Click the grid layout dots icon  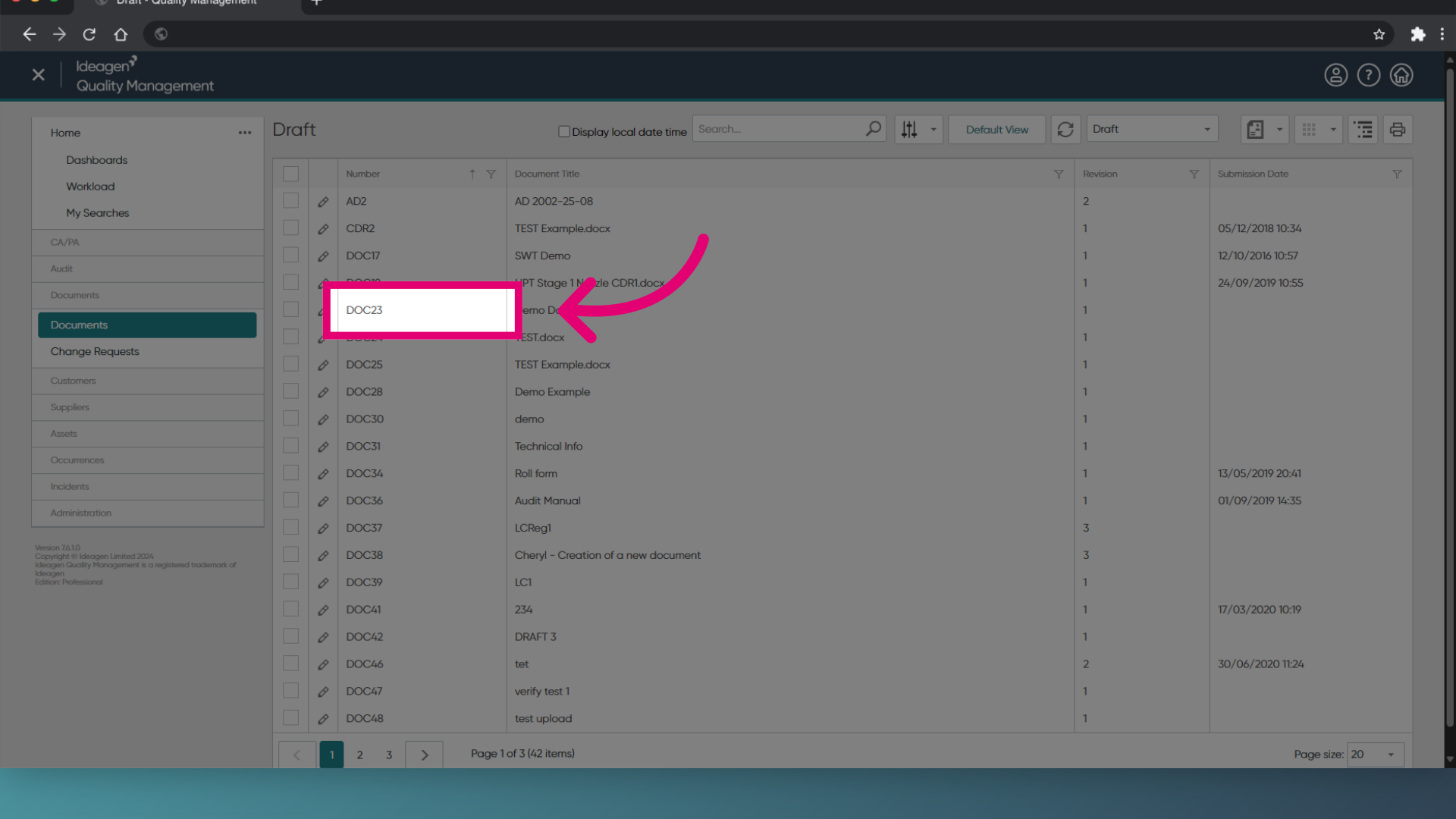point(1309,130)
